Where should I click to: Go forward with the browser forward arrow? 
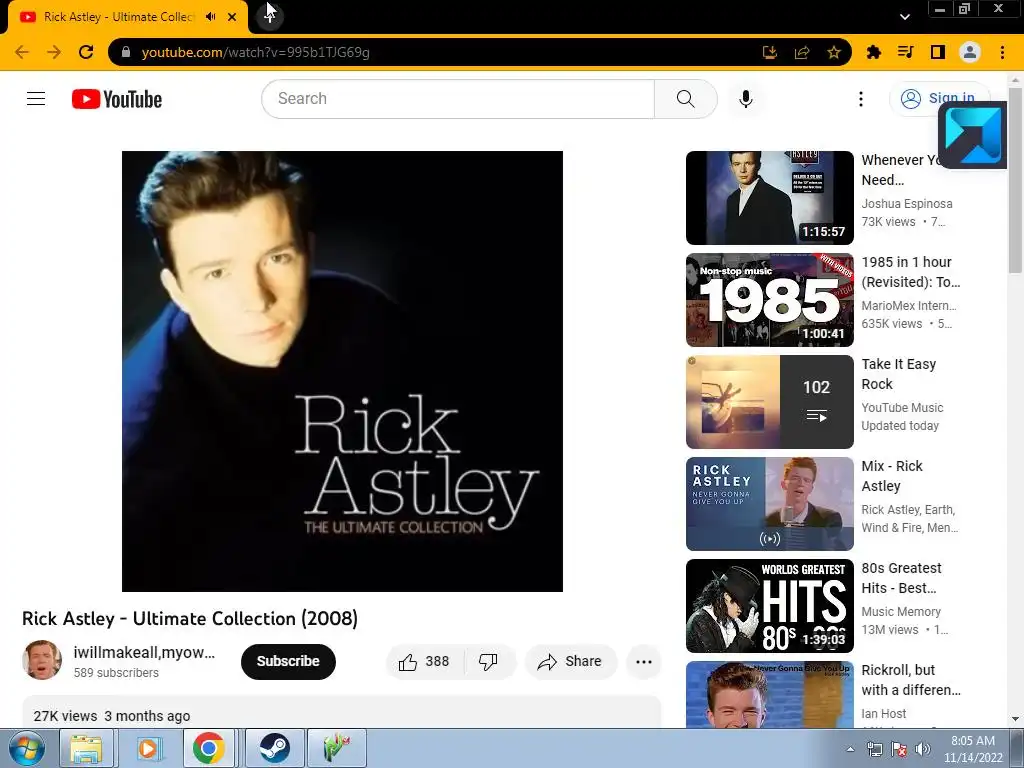(54, 52)
